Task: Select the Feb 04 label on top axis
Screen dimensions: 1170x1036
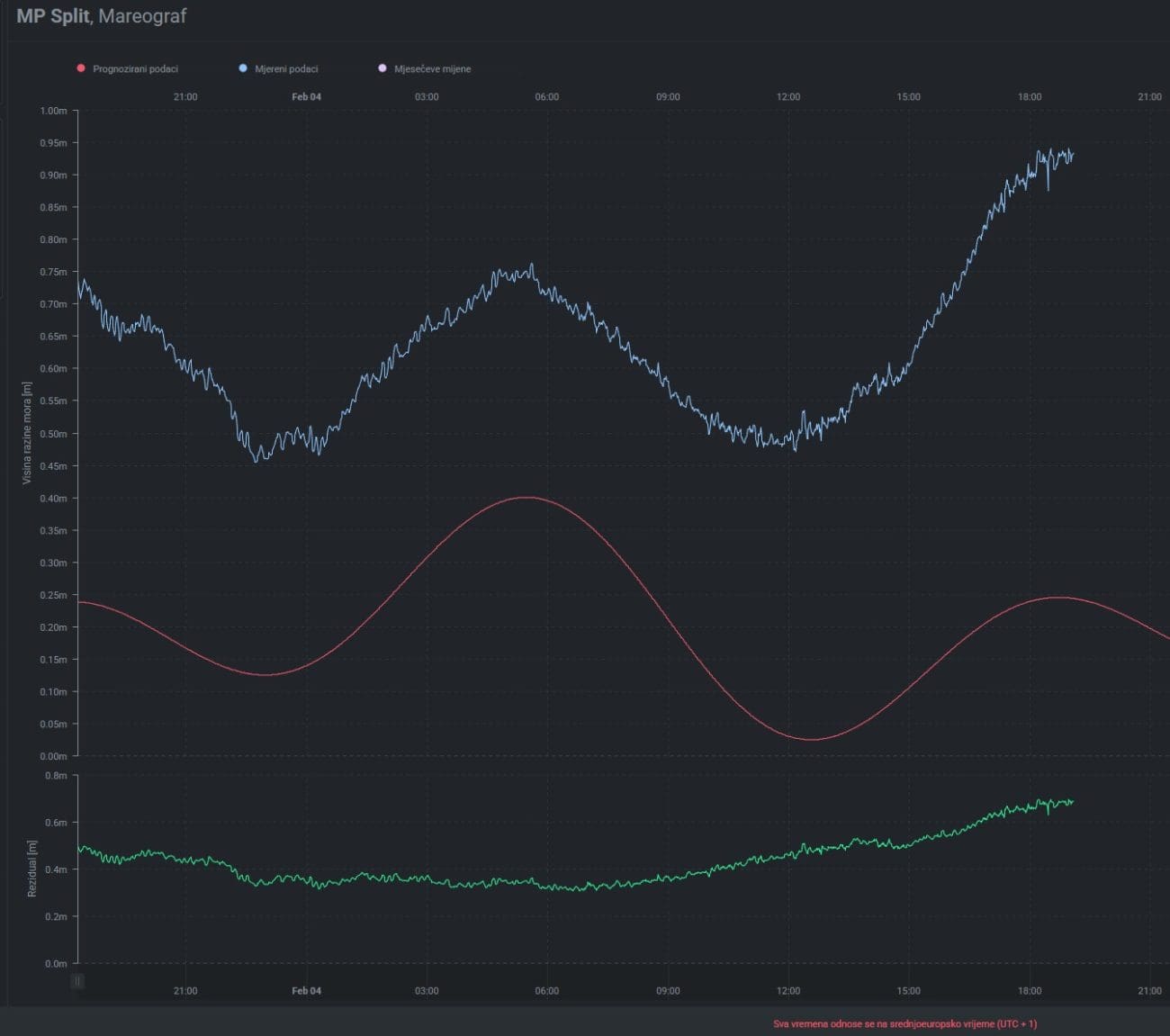Action: [x=306, y=97]
